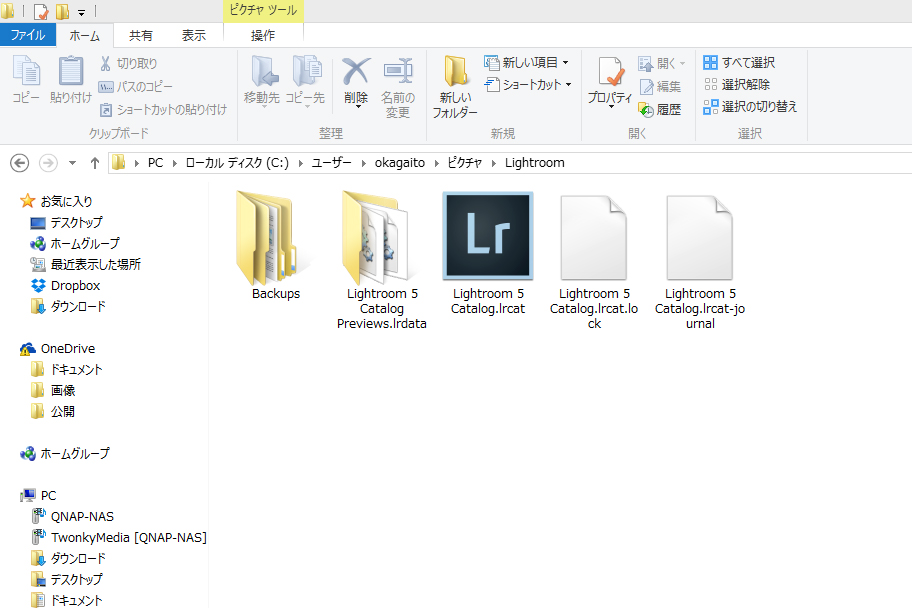This screenshot has width=912, height=608.
Task: Go to PC in address breadcrumb
Action: (155, 163)
